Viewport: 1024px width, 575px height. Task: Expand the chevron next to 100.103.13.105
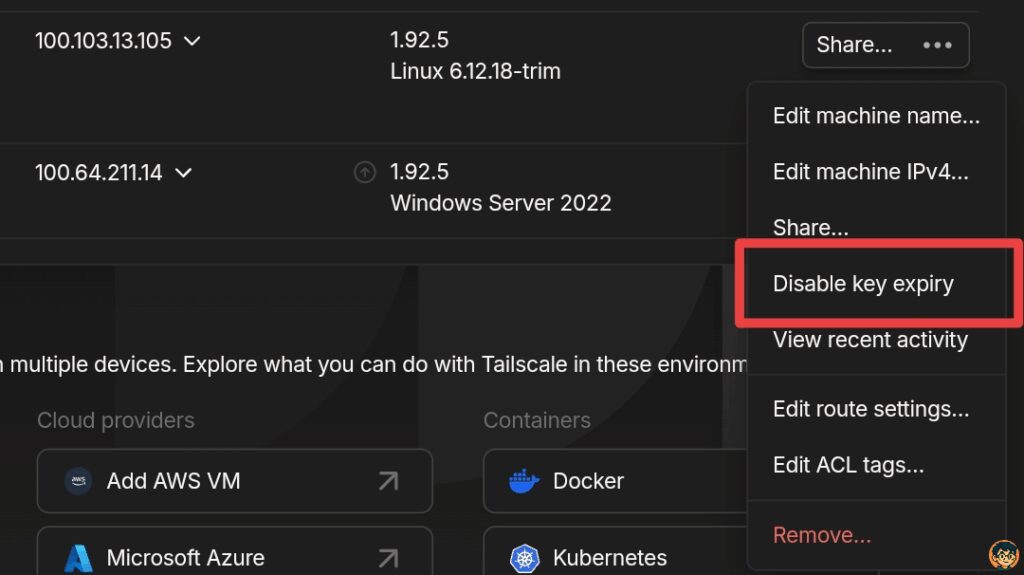193,42
